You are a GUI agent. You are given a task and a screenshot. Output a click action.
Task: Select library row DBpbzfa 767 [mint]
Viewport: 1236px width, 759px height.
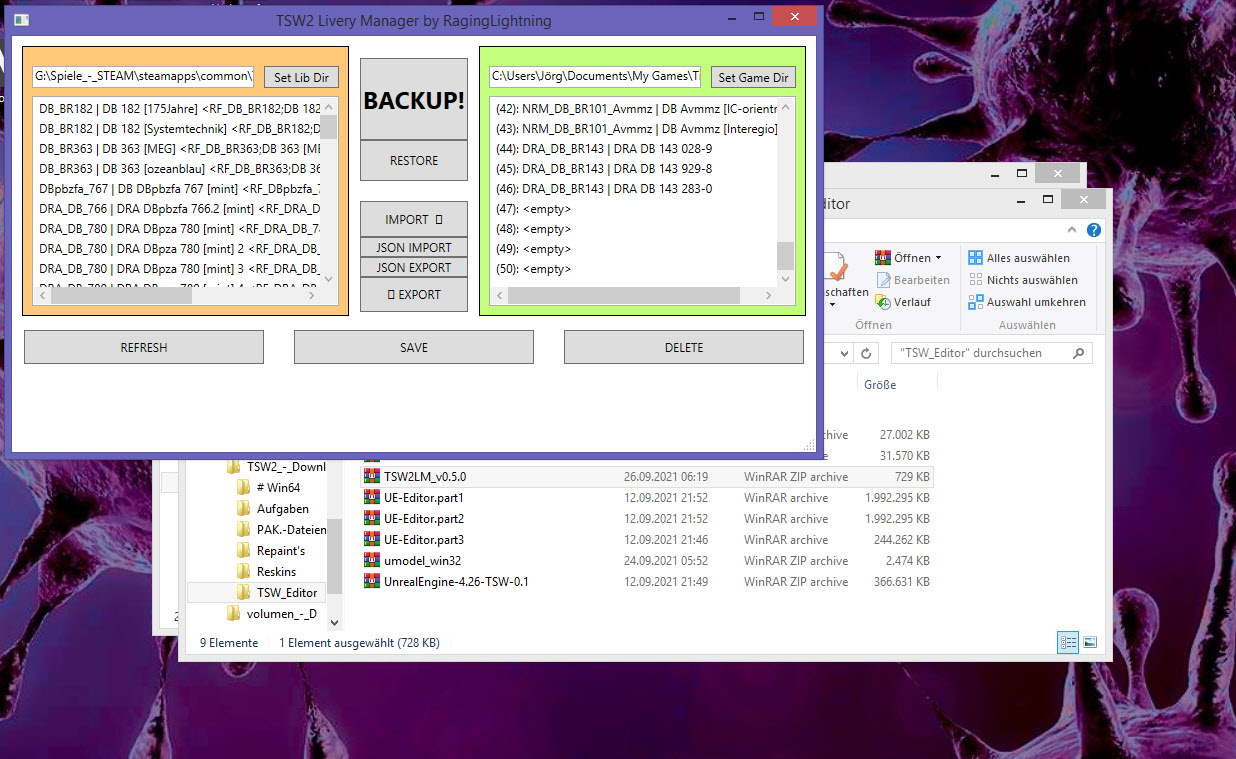[x=178, y=188]
